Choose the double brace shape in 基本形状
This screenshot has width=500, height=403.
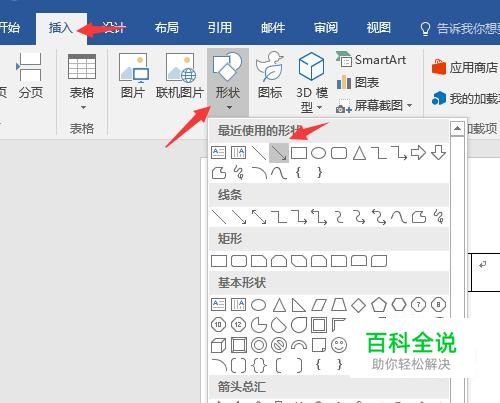click(x=259, y=365)
